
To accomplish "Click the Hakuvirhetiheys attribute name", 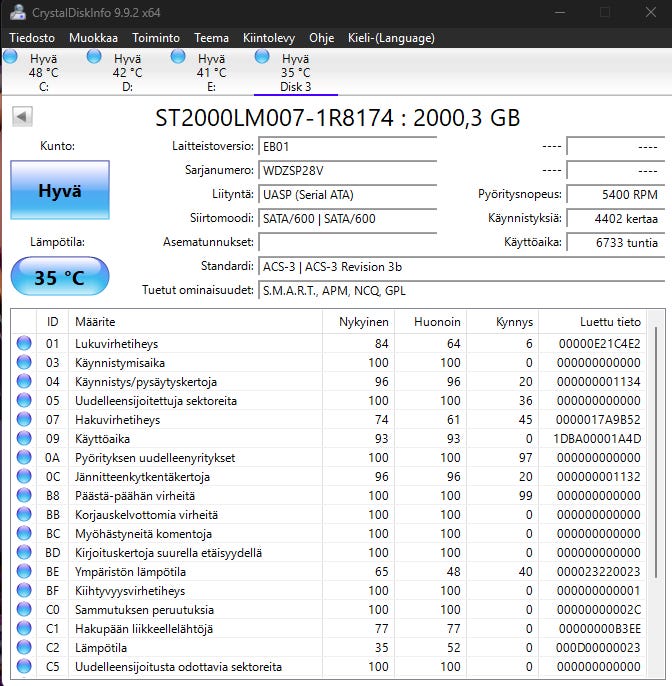I will point(118,420).
